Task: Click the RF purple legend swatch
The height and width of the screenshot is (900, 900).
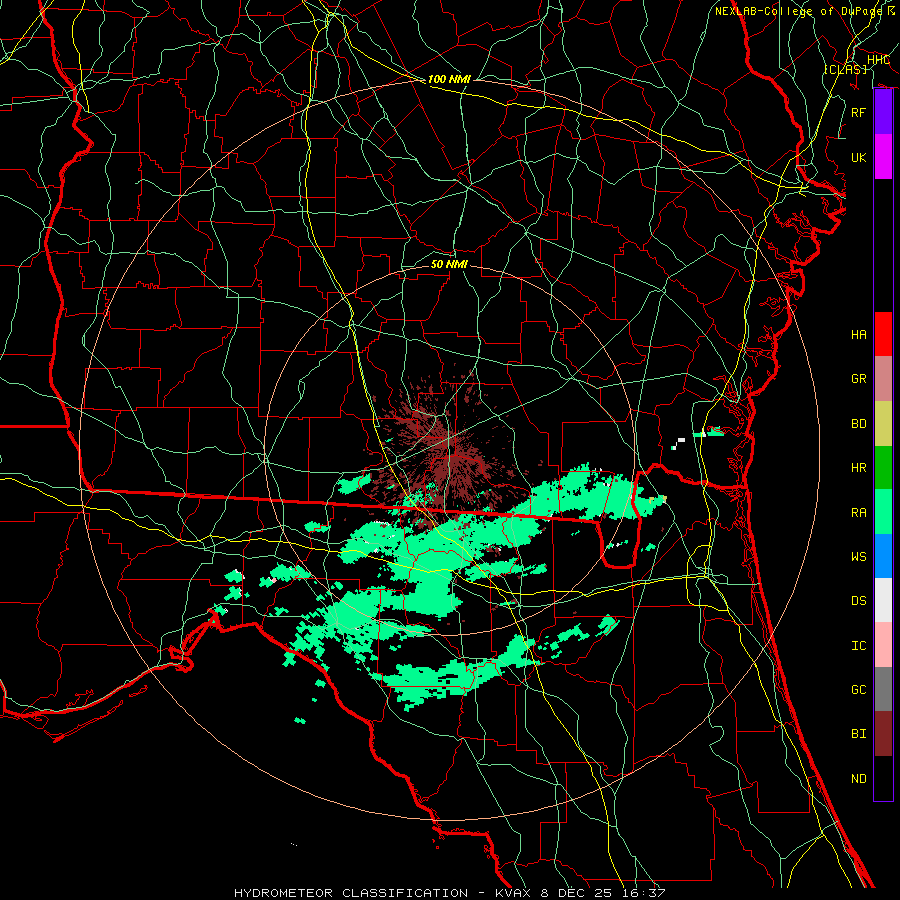Action: (883, 112)
